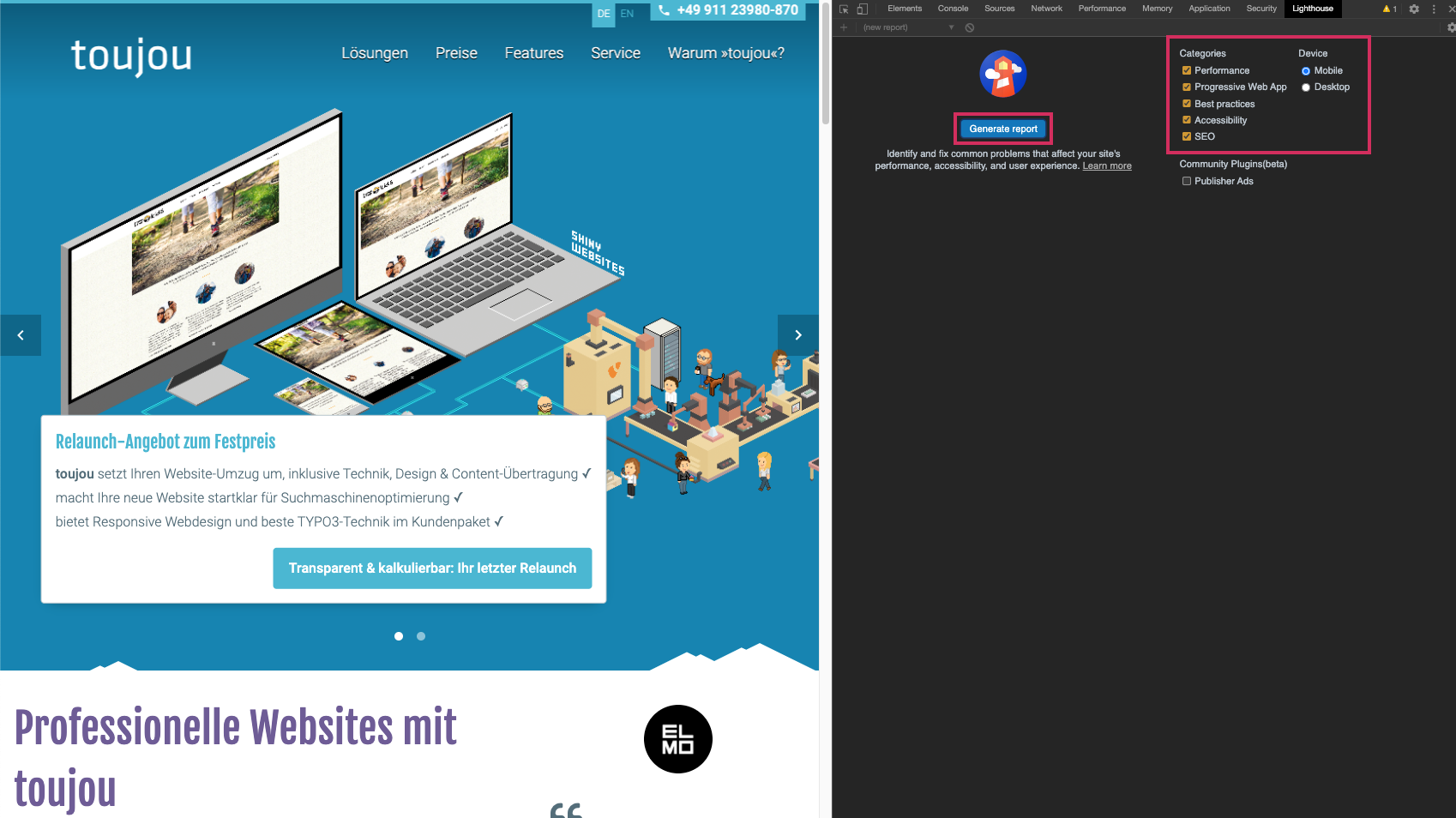Open DevTools settings gear icon
1456x818 pixels.
click(x=1414, y=9)
